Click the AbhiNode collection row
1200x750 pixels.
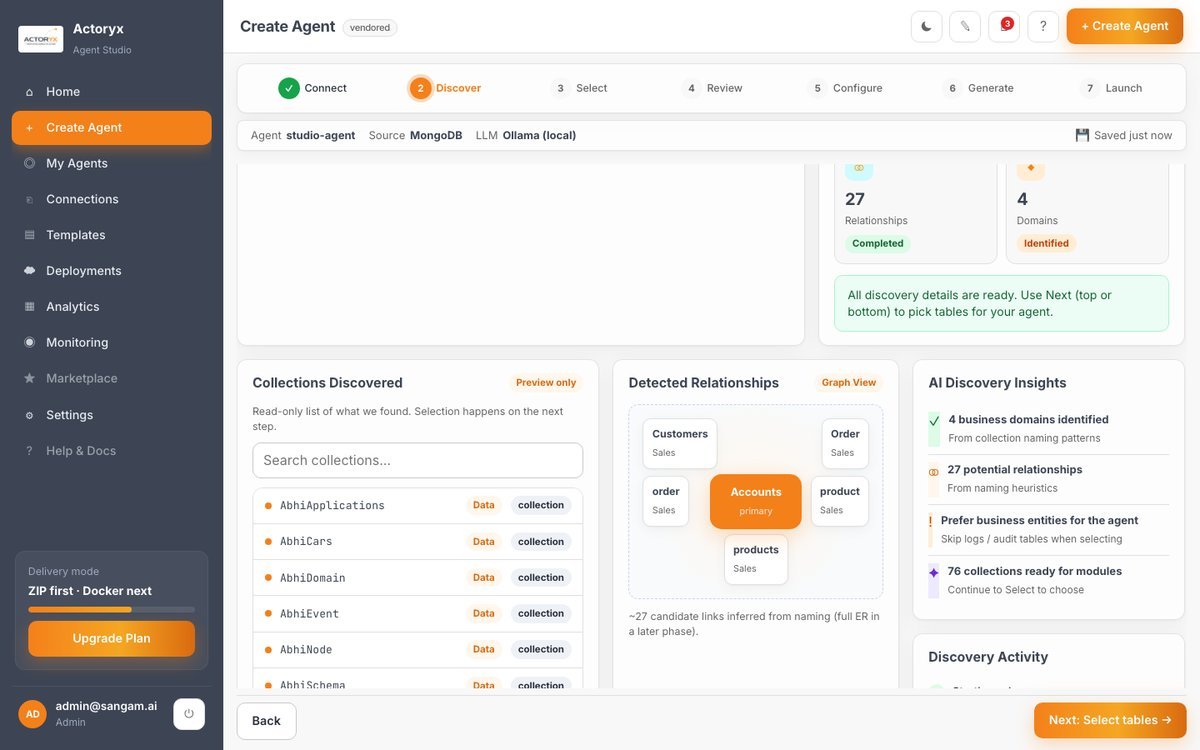(x=418, y=650)
